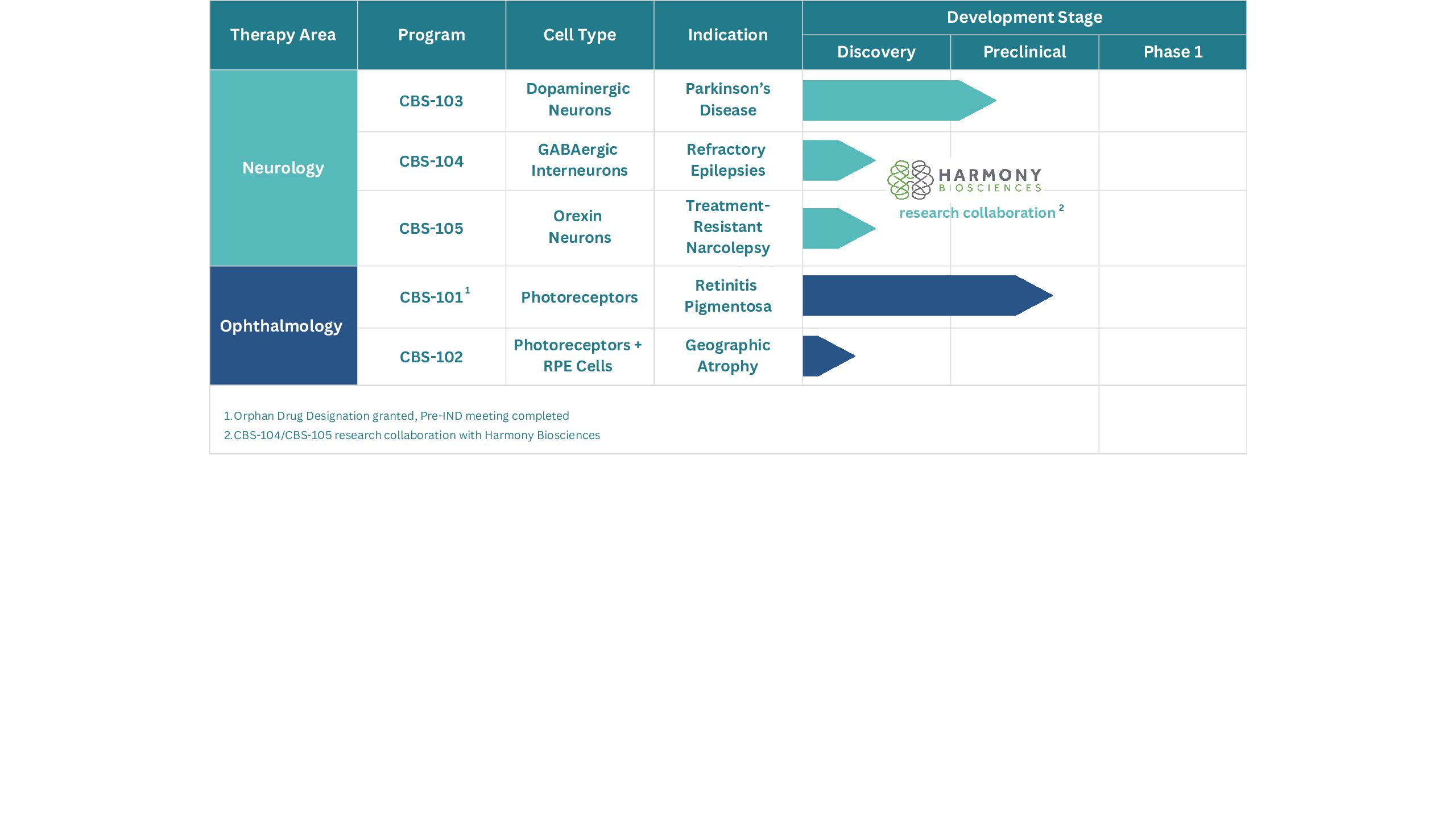Click the Therapy Area column header
The height and width of the screenshot is (819, 1456).
coord(283,35)
